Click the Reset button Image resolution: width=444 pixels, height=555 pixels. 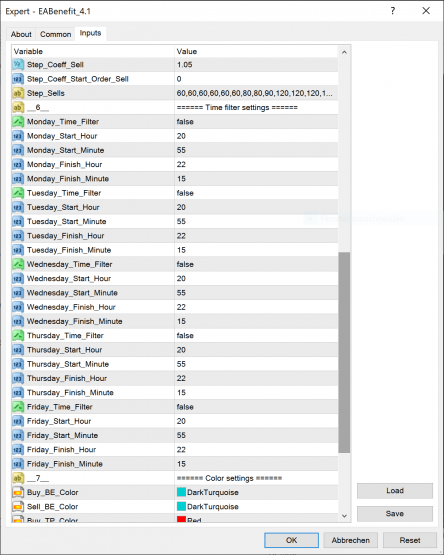(410, 540)
